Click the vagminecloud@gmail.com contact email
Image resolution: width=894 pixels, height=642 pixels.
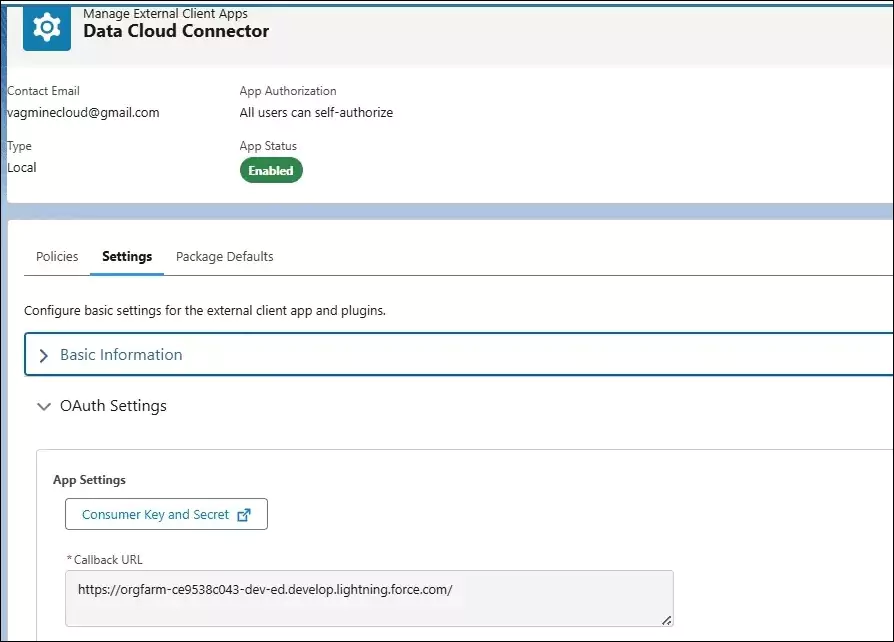pyautogui.click(x=83, y=113)
